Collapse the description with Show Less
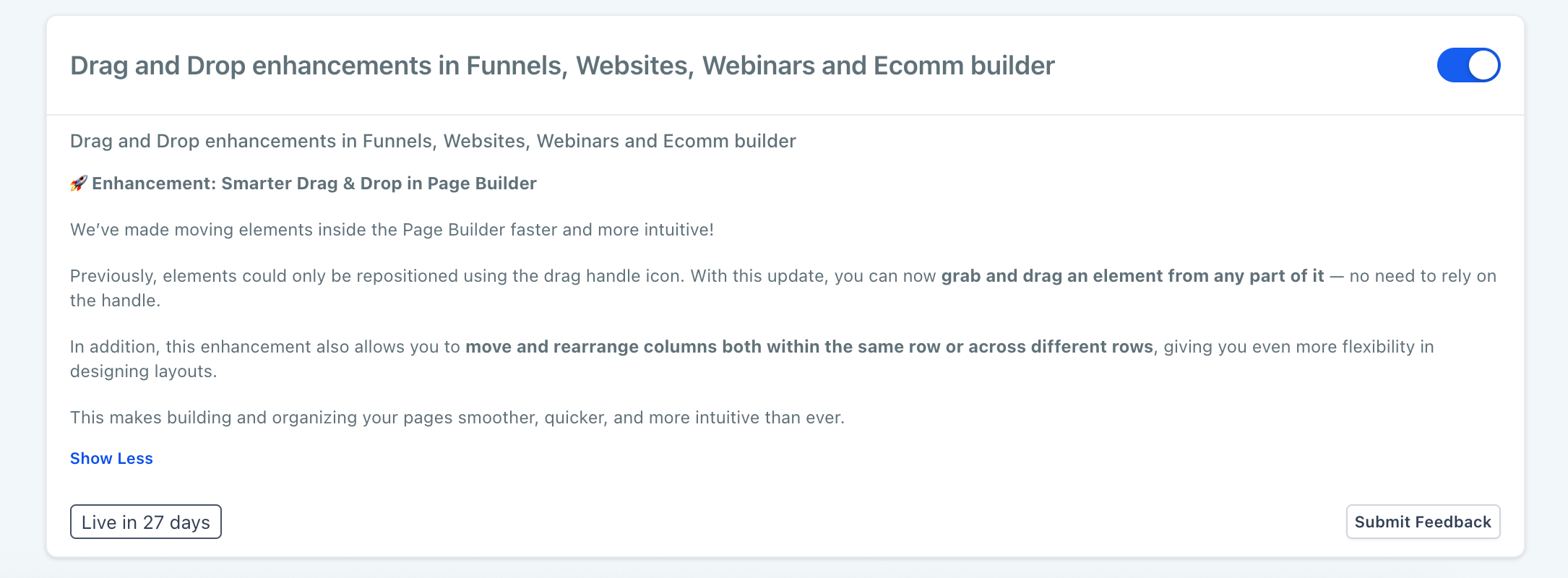This screenshot has height=578, width=1568. [x=111, y=459]
